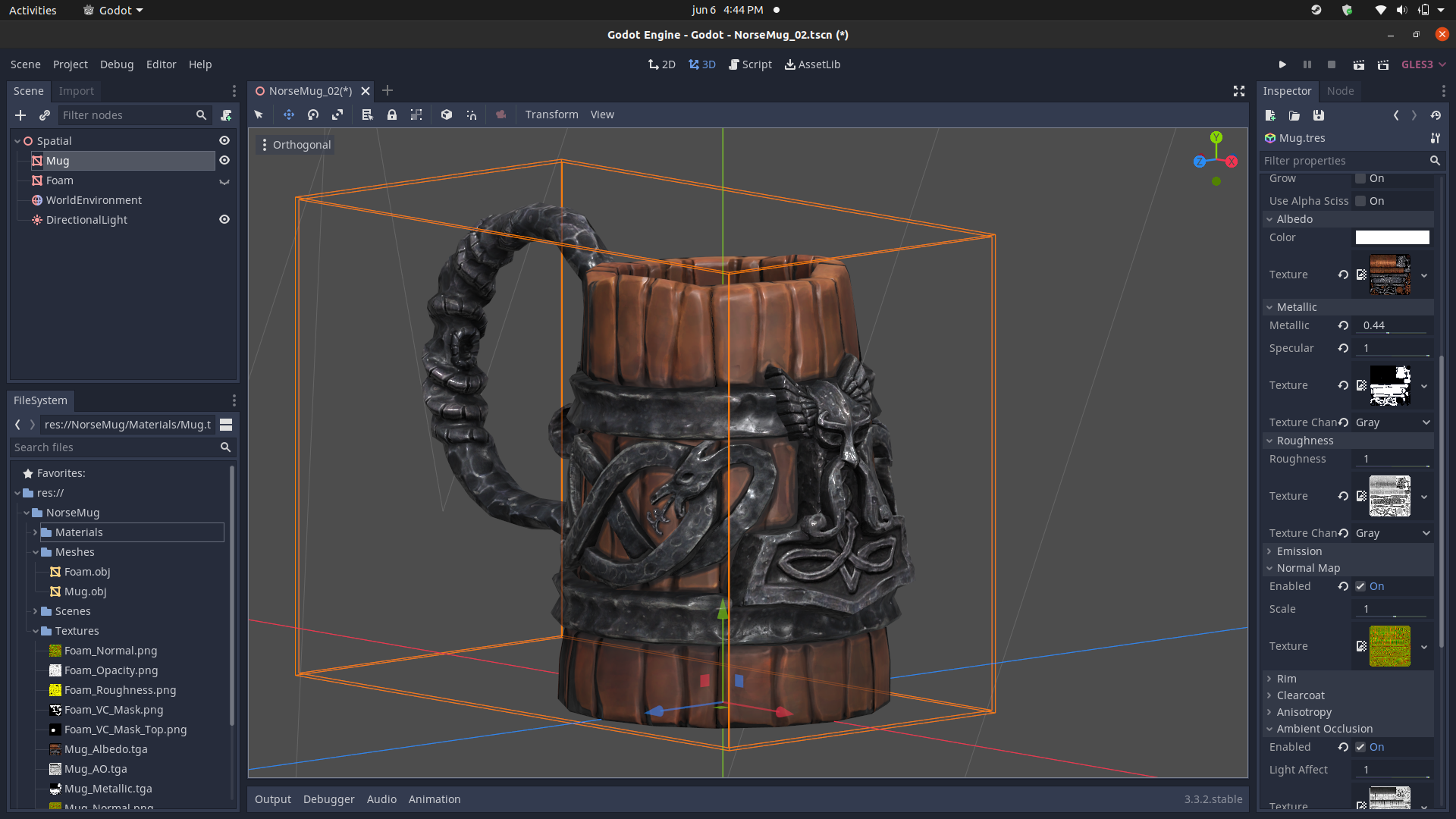Open the AssetLib workspace

[x=812, y=64]
